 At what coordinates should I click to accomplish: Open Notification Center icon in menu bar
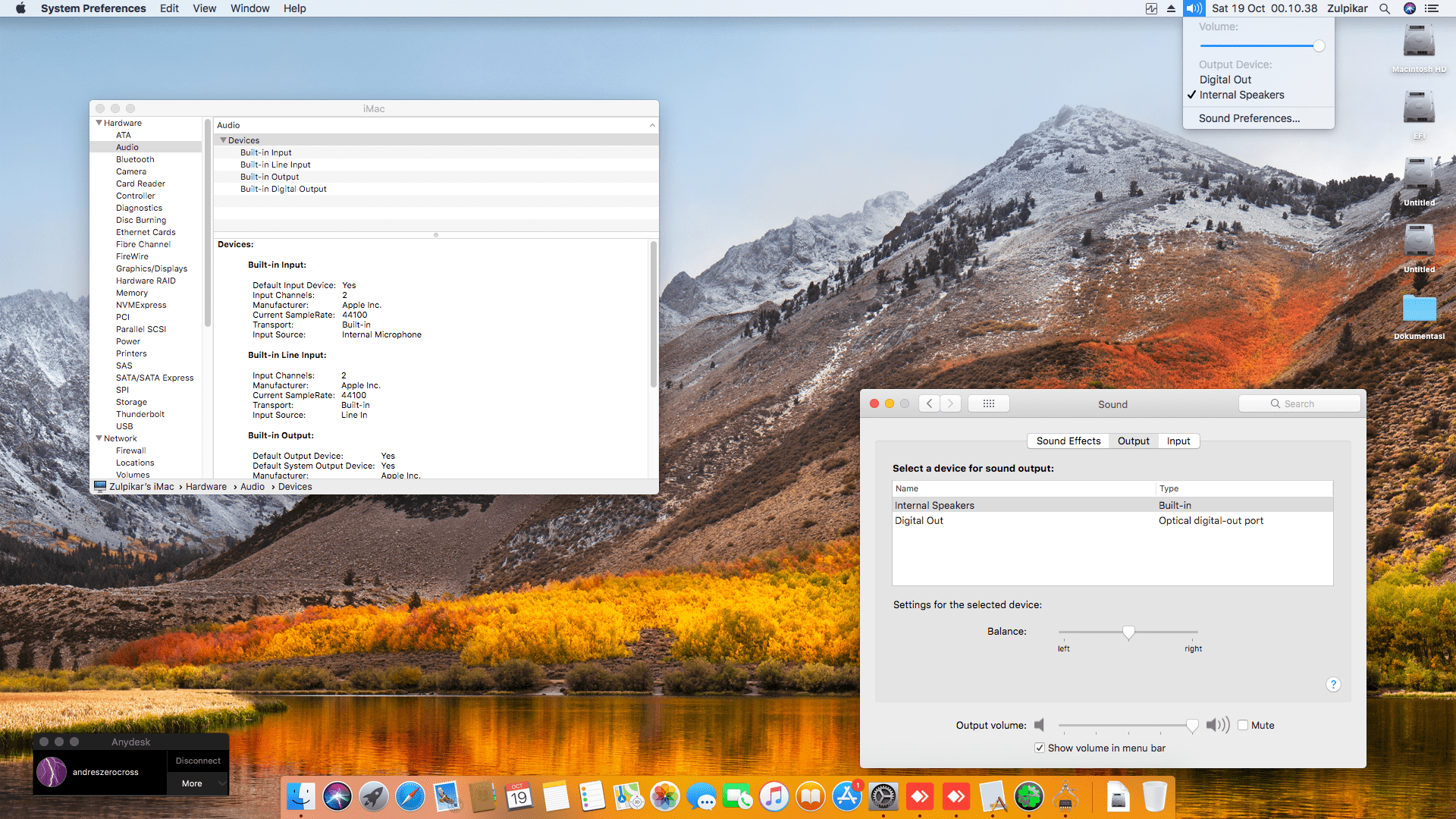pyautogui.click(x=1432, y=8)
